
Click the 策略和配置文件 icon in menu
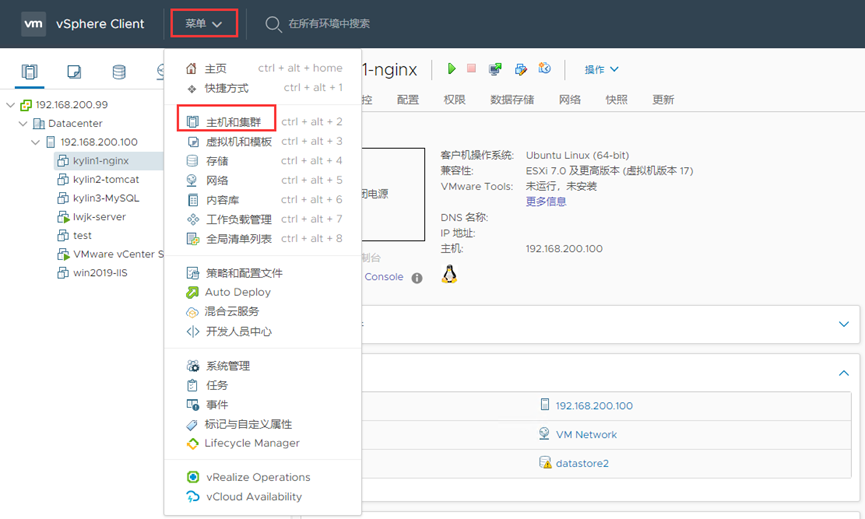(193, 273)
